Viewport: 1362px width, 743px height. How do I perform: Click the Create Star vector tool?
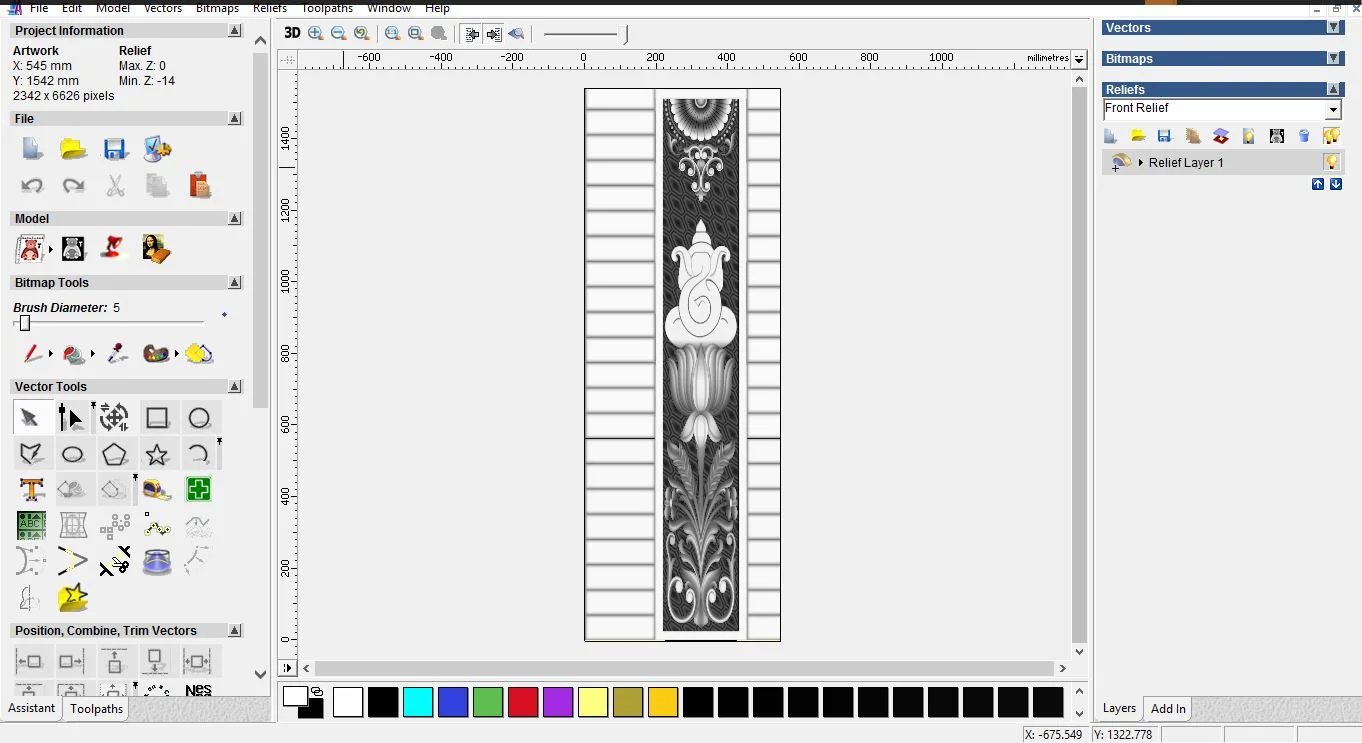coord(157,455)
